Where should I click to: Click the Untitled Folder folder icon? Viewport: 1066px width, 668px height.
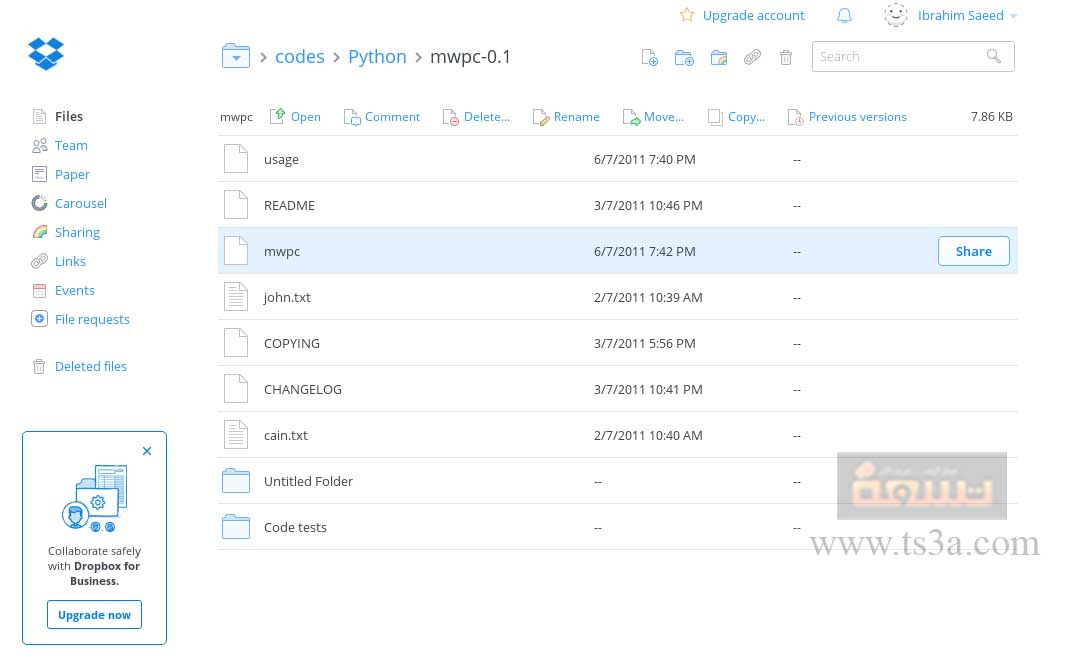[236, 480]
